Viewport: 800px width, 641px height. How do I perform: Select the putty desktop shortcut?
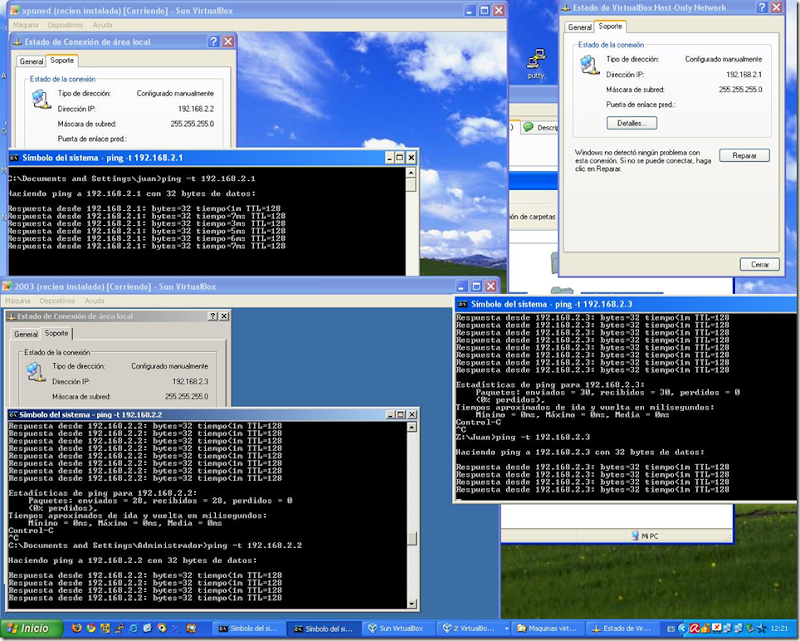tap(536, 64)
